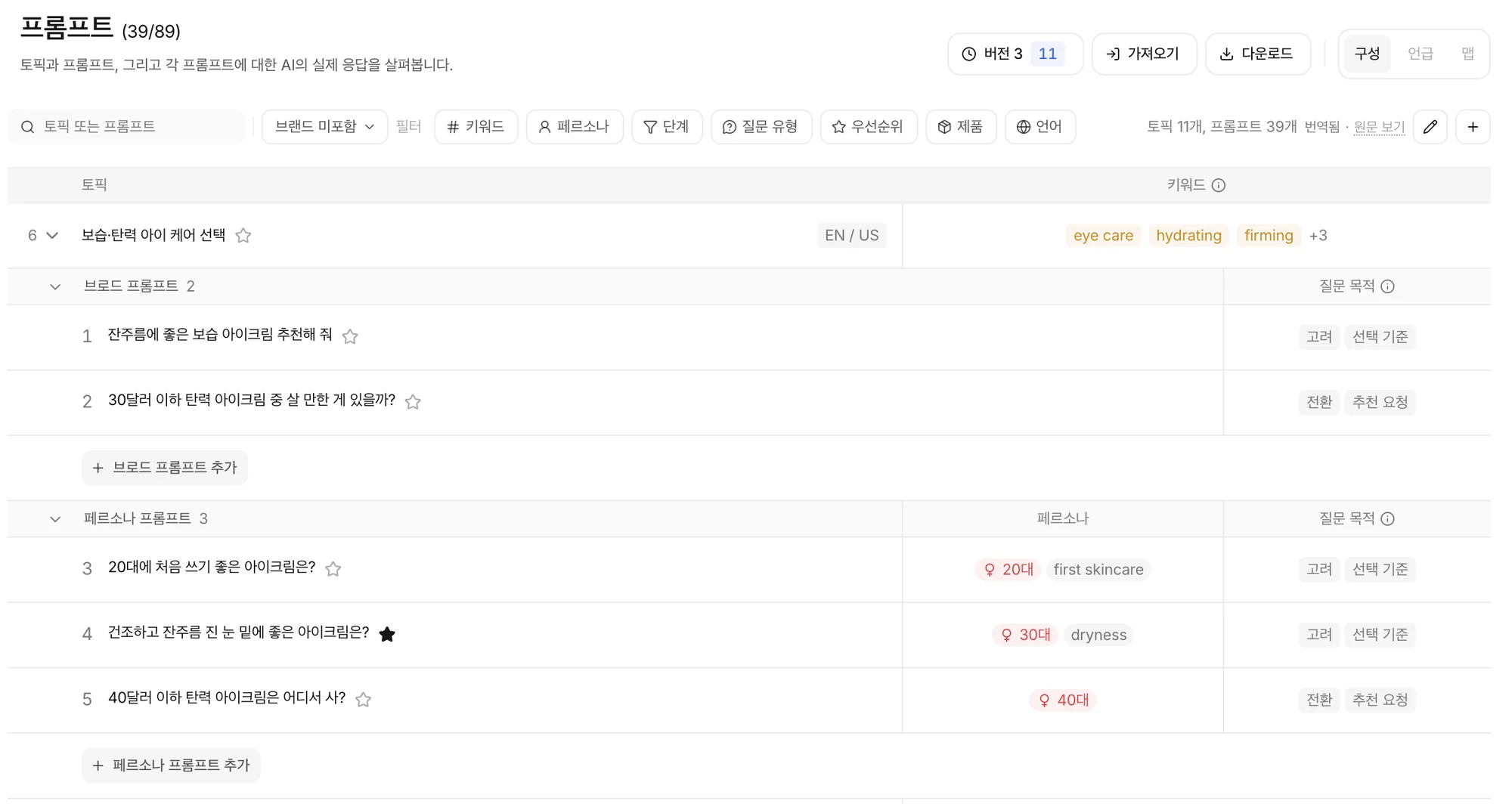Click the 20대 persona tag
The height and width of the screenshot is (804, 1512).
(x=1008, y=570)
